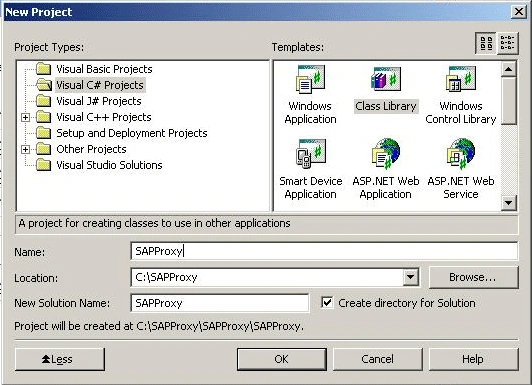Select the ASP.NET Web Service template
Viewport: 532px width, 385px height.
pos(460,168)
